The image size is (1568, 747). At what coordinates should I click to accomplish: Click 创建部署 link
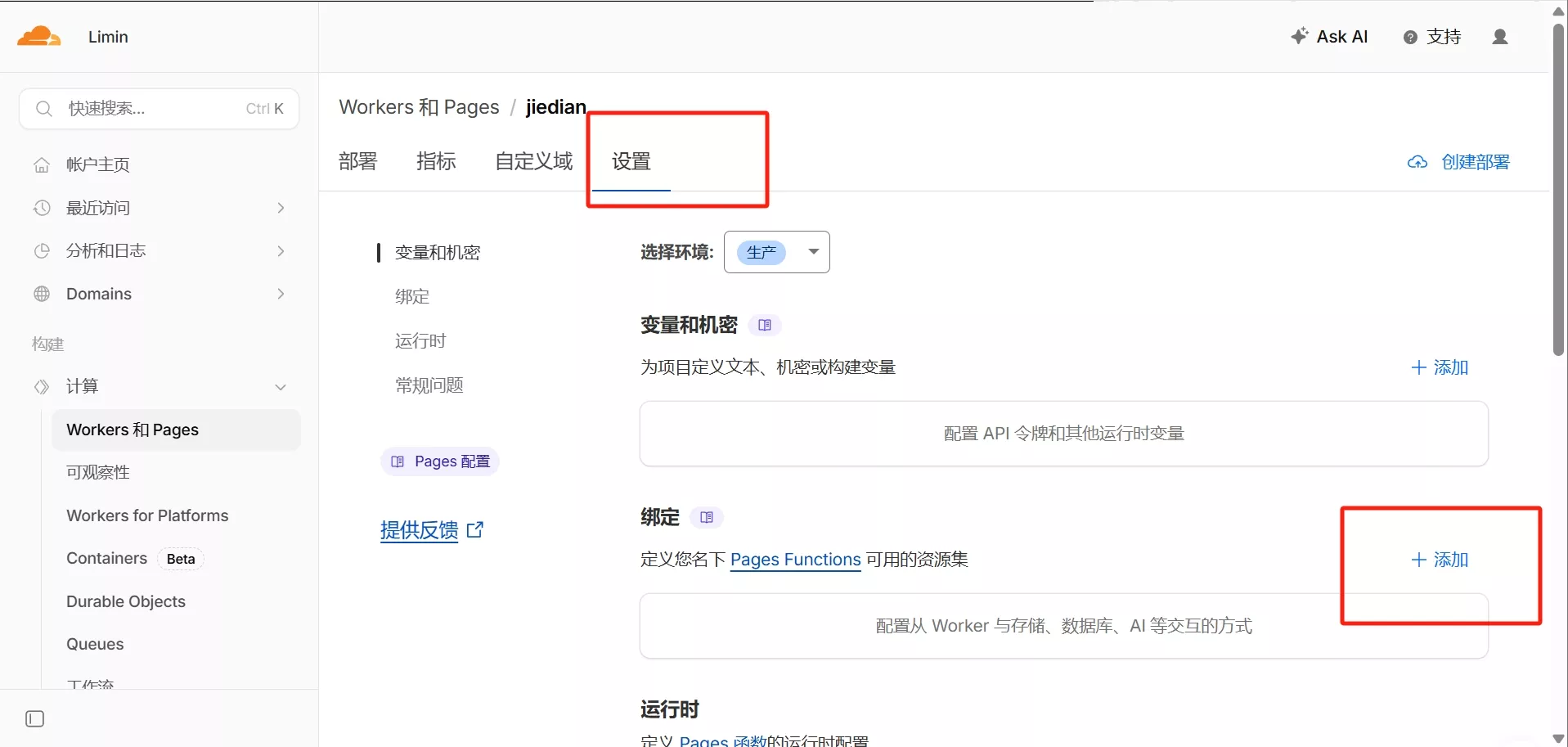pos(1459,162)
